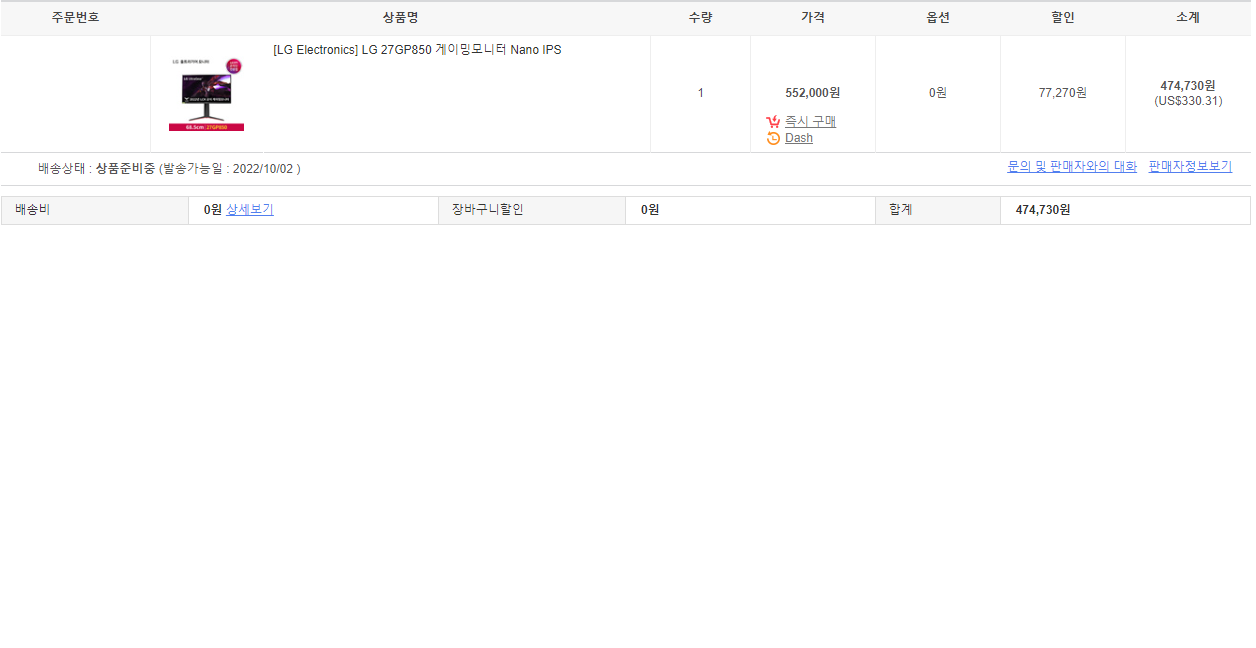This screenshot has width=1256, height=648.
Task: Click the orange Dash clock icon
Action: click(x=773, y=138)
